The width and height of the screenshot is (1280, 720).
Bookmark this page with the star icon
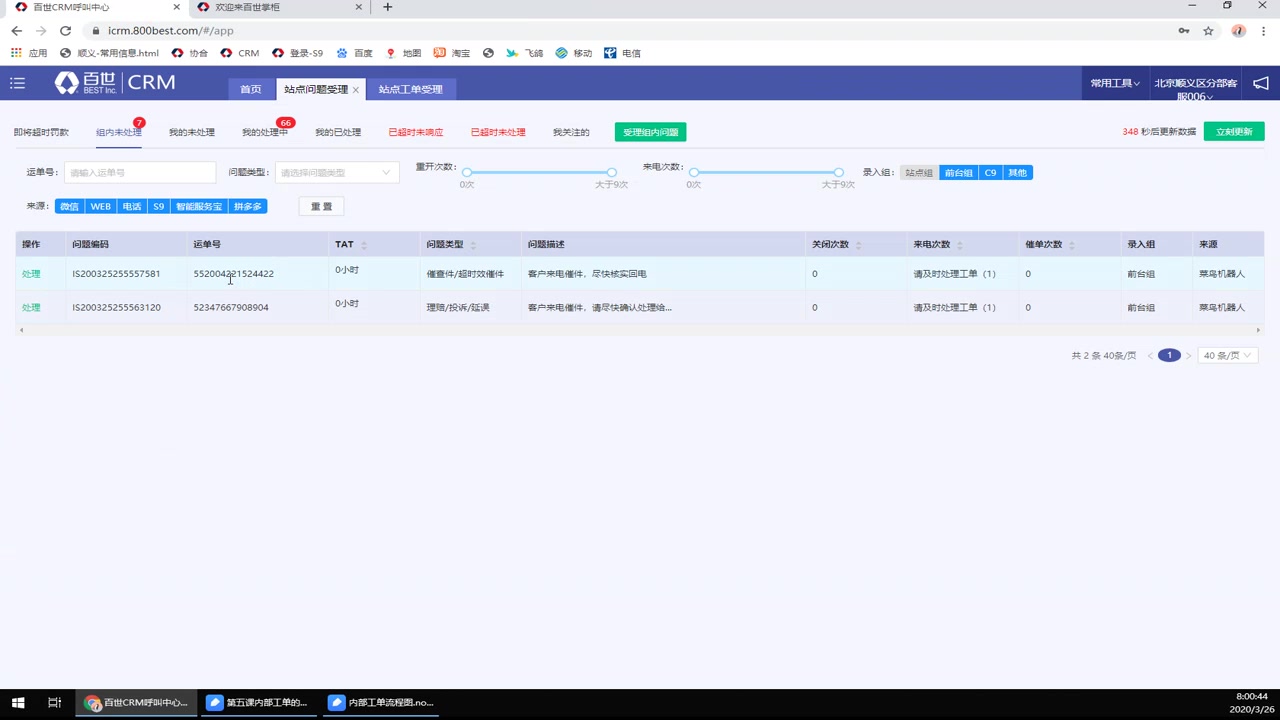(x=1208, y=31)
